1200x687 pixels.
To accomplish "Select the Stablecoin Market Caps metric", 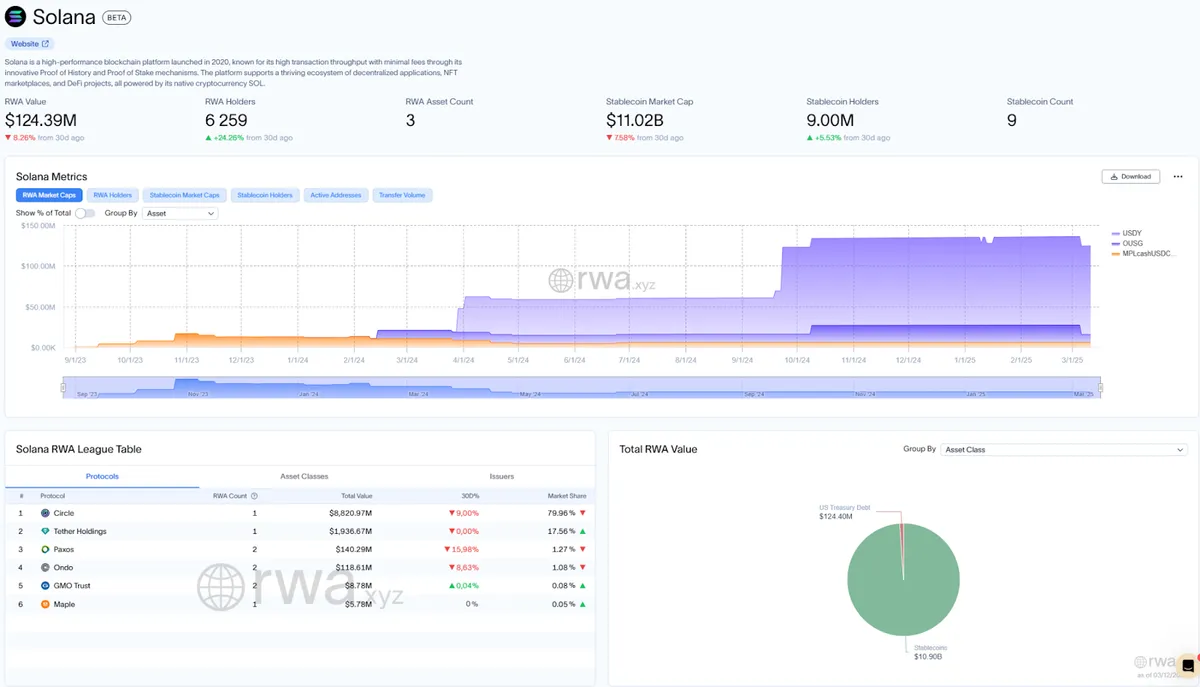I will point(184,195).
